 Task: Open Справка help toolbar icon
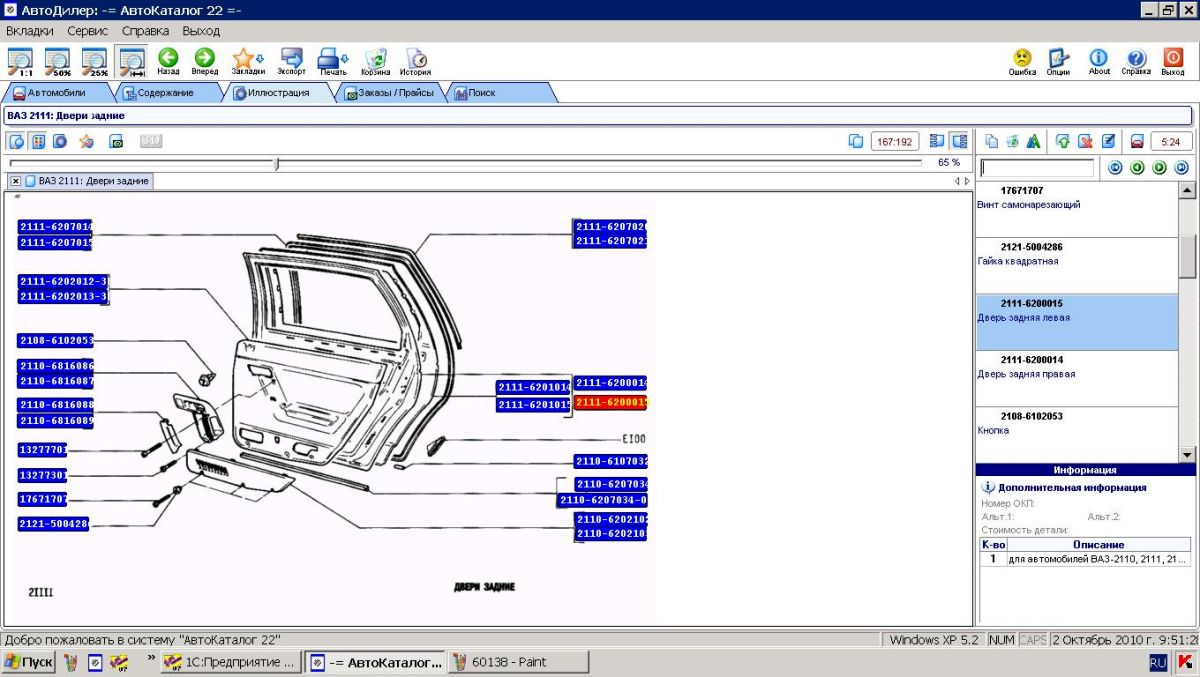(1136, 62)
